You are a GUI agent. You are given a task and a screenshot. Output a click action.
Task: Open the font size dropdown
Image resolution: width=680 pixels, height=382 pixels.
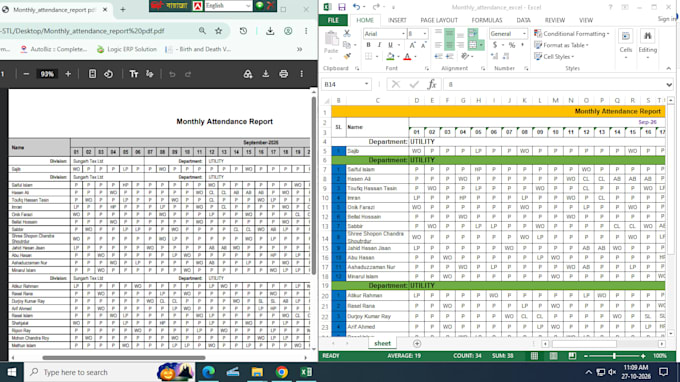425,34
